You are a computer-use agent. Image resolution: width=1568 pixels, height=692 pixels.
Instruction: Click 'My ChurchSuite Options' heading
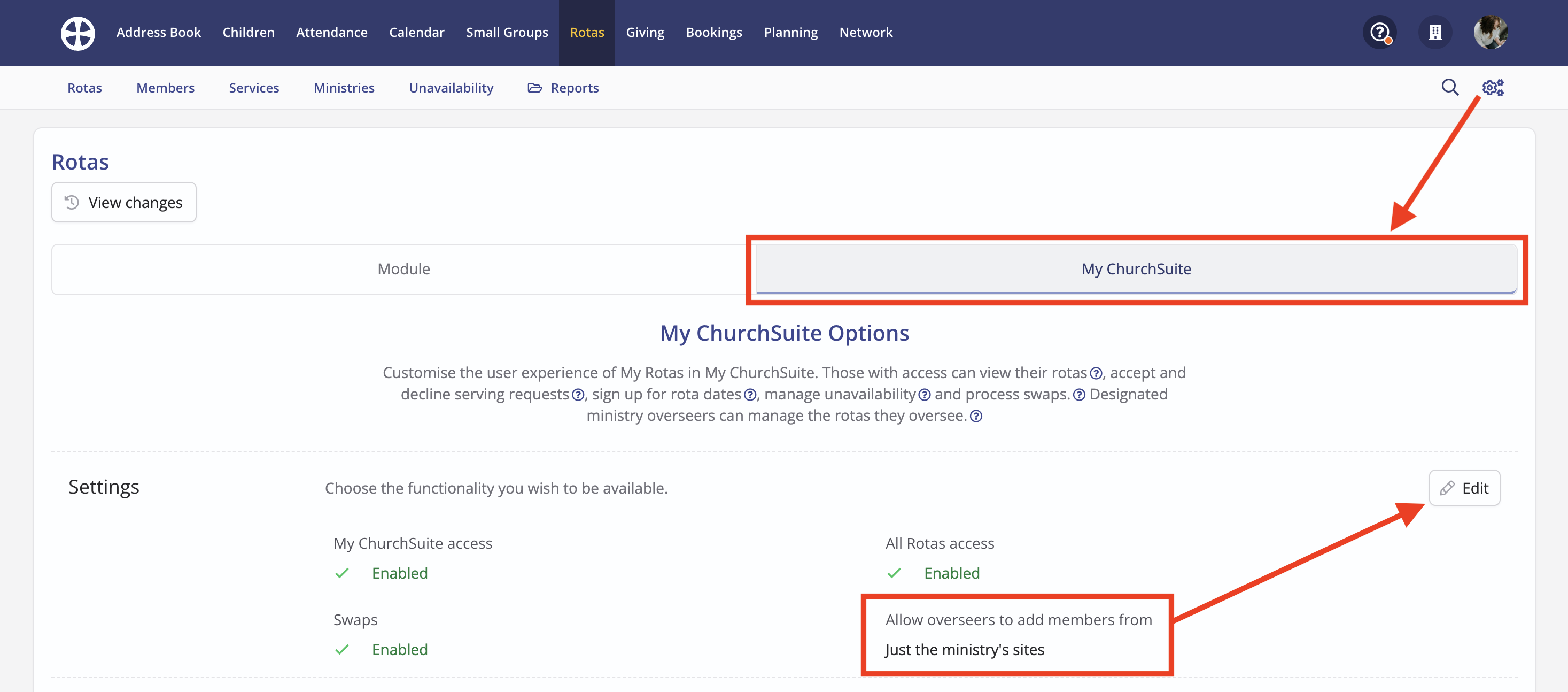pyautogui.click(x=784, y=333)
